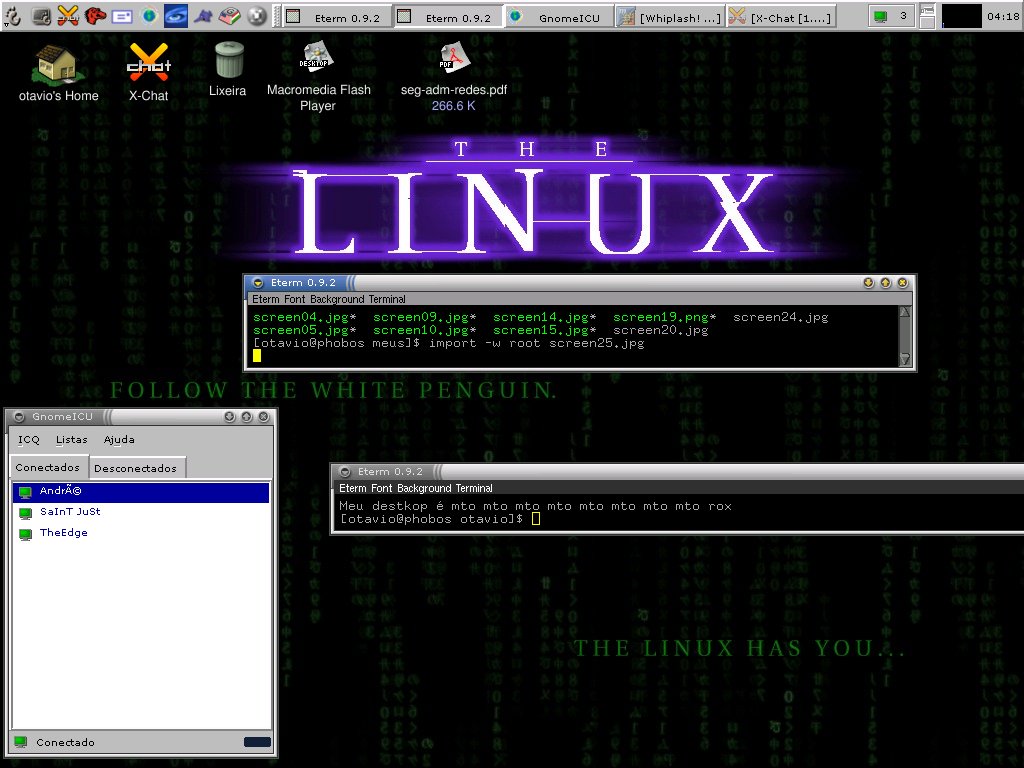Click the small window-list pager beside the monitor applet
The image size is (1024, 768).
(x=926, y=16)
